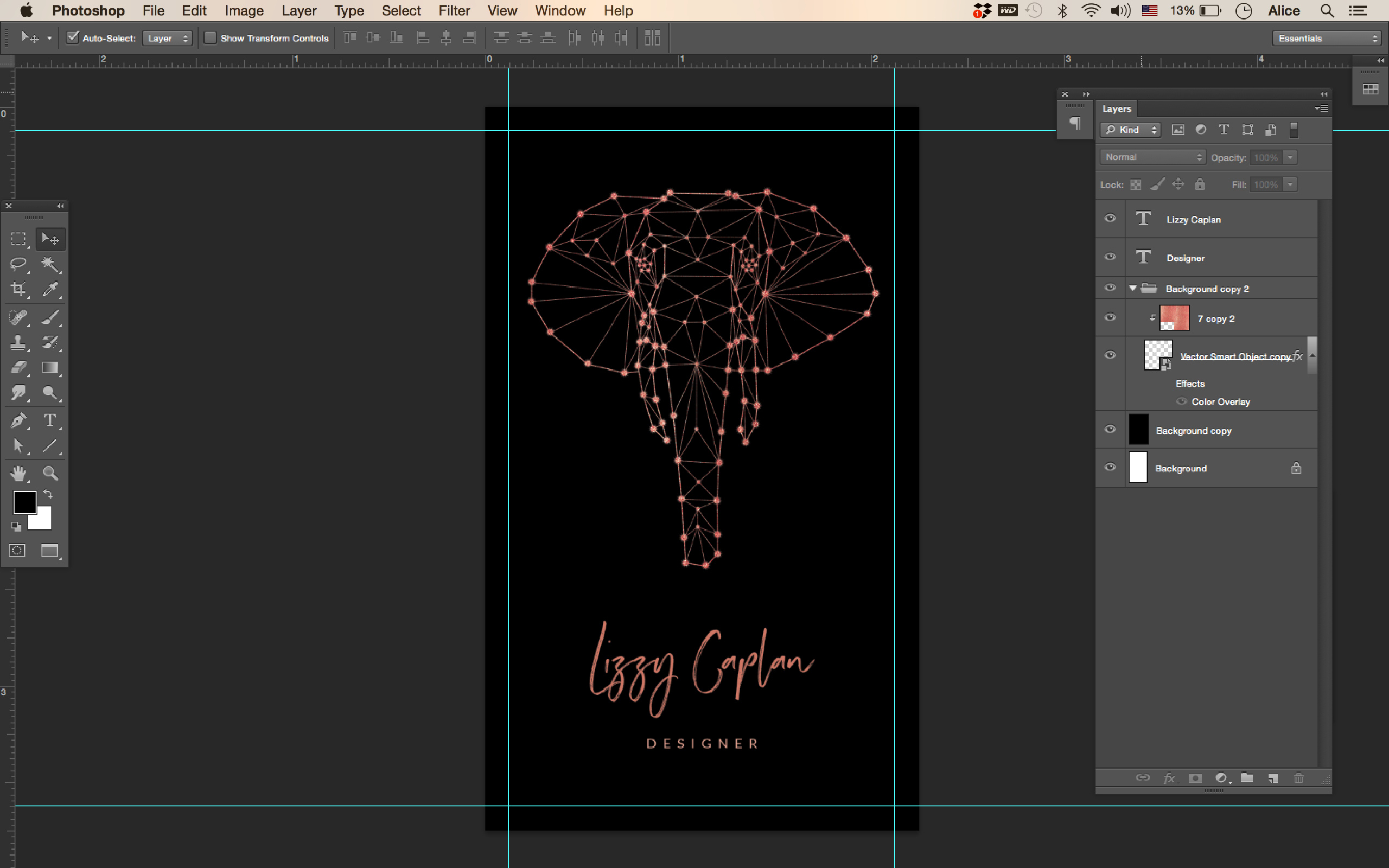Choose the Magic Wand tool
Viewport: 1389px width, 868px height.
point(50,264)
